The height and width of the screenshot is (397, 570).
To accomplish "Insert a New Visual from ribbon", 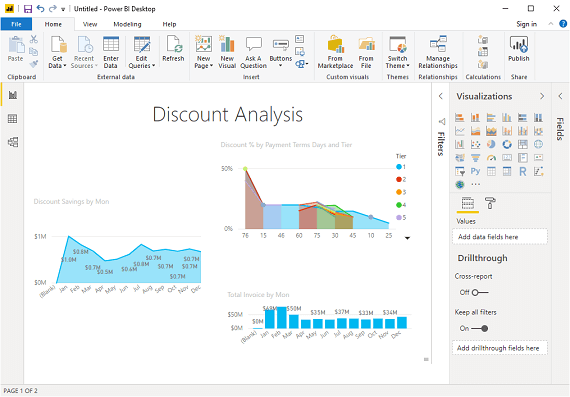I will click(227, 52).
